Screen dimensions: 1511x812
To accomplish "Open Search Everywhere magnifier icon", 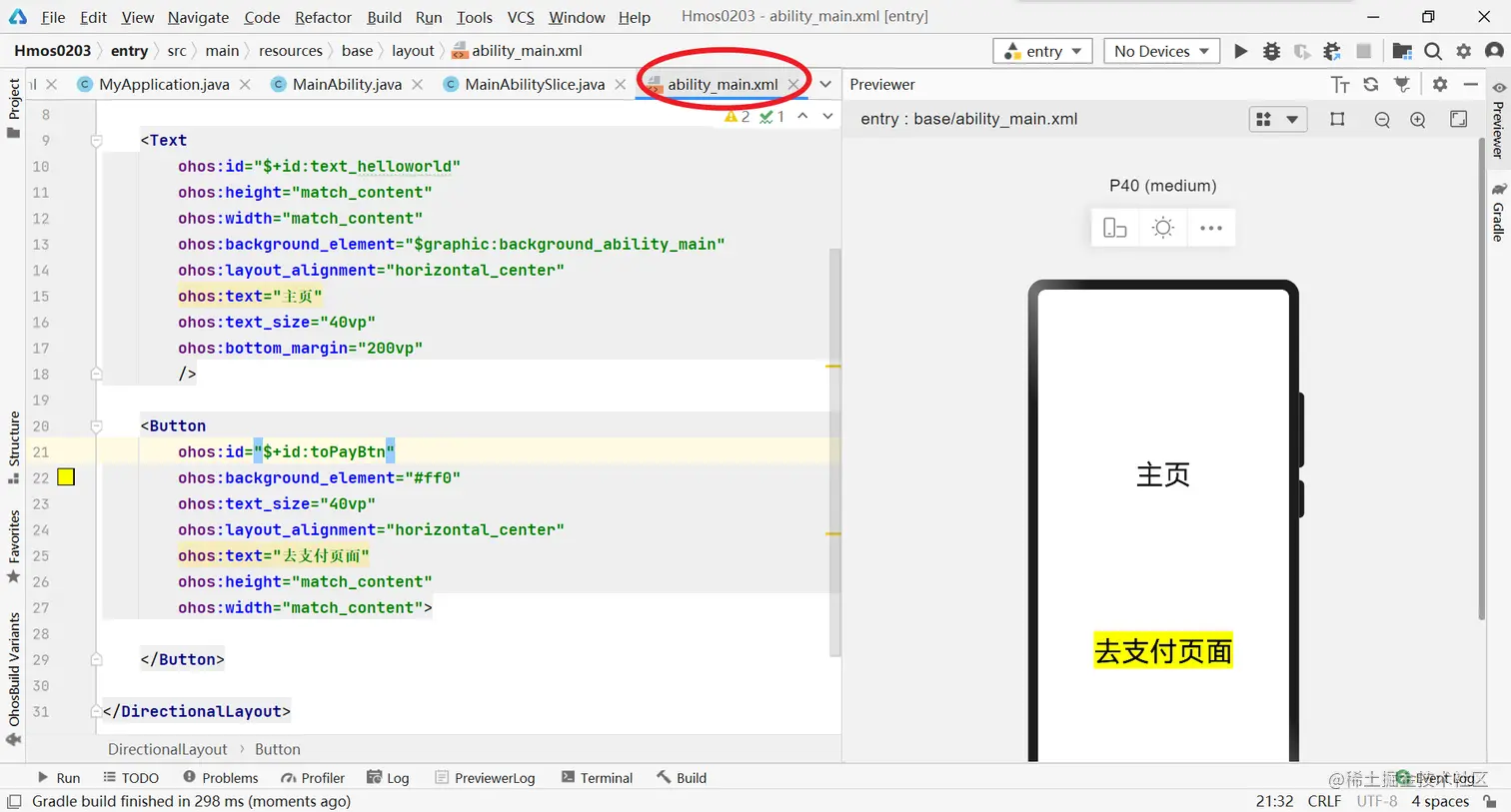I will click(x=1433, y=51).
